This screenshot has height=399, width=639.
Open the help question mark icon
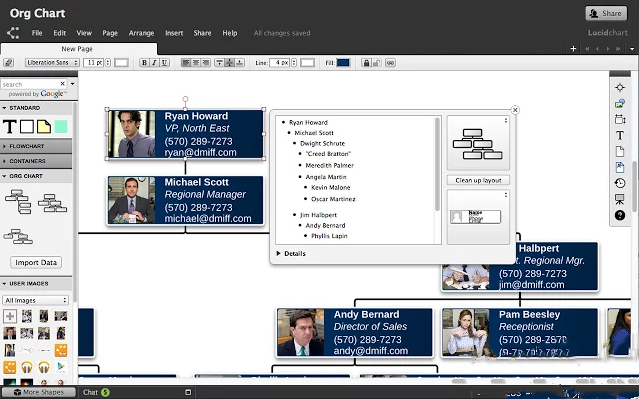click(x=620, y=215)
